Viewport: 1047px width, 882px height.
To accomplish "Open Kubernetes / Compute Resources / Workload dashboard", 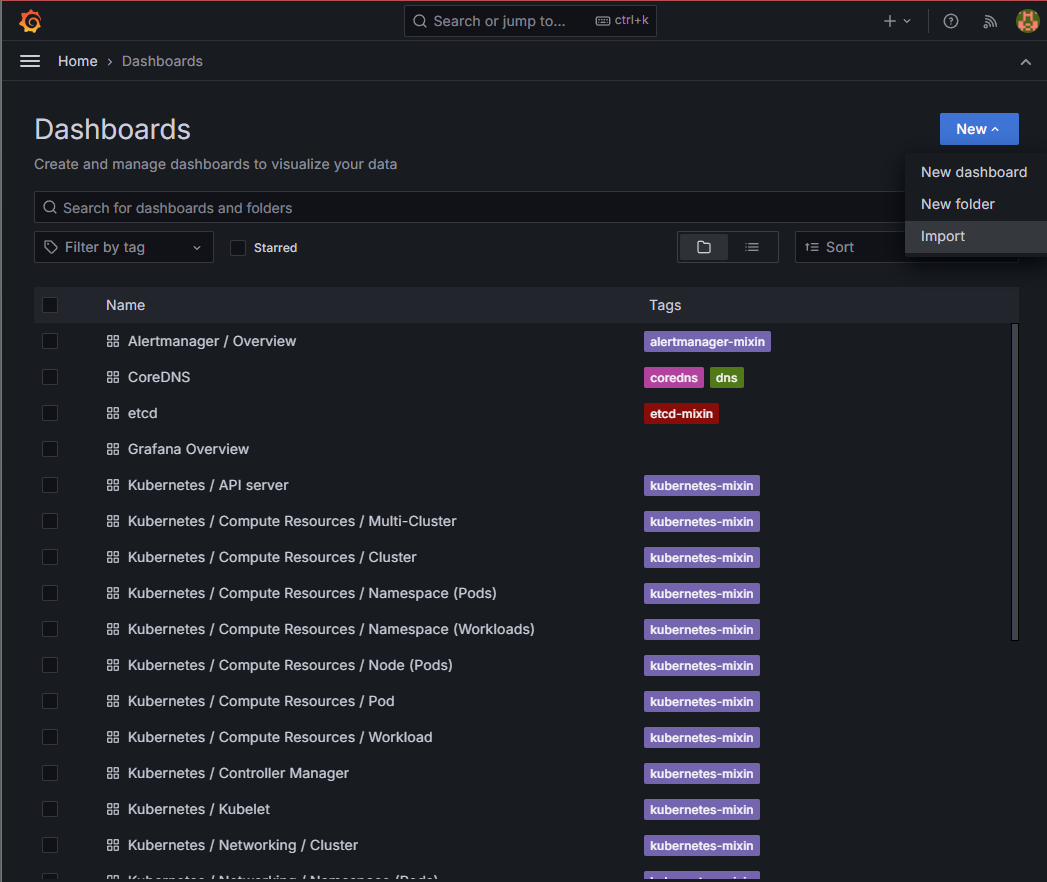I will (280, 737).
